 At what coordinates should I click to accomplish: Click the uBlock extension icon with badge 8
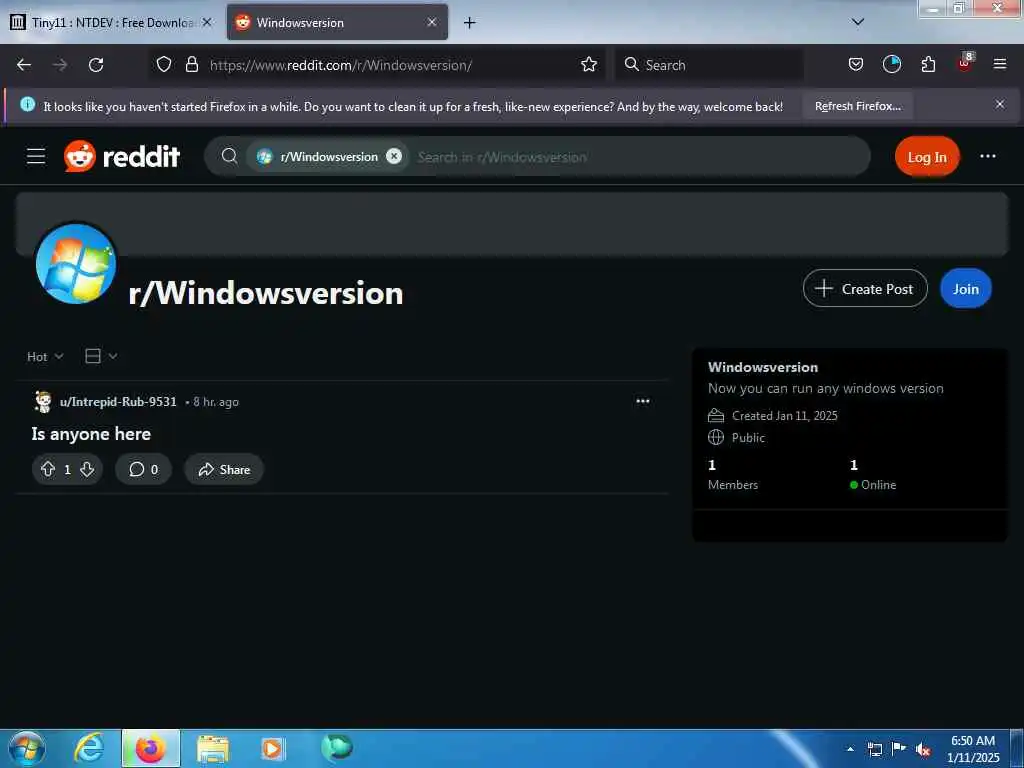[965, 63]
